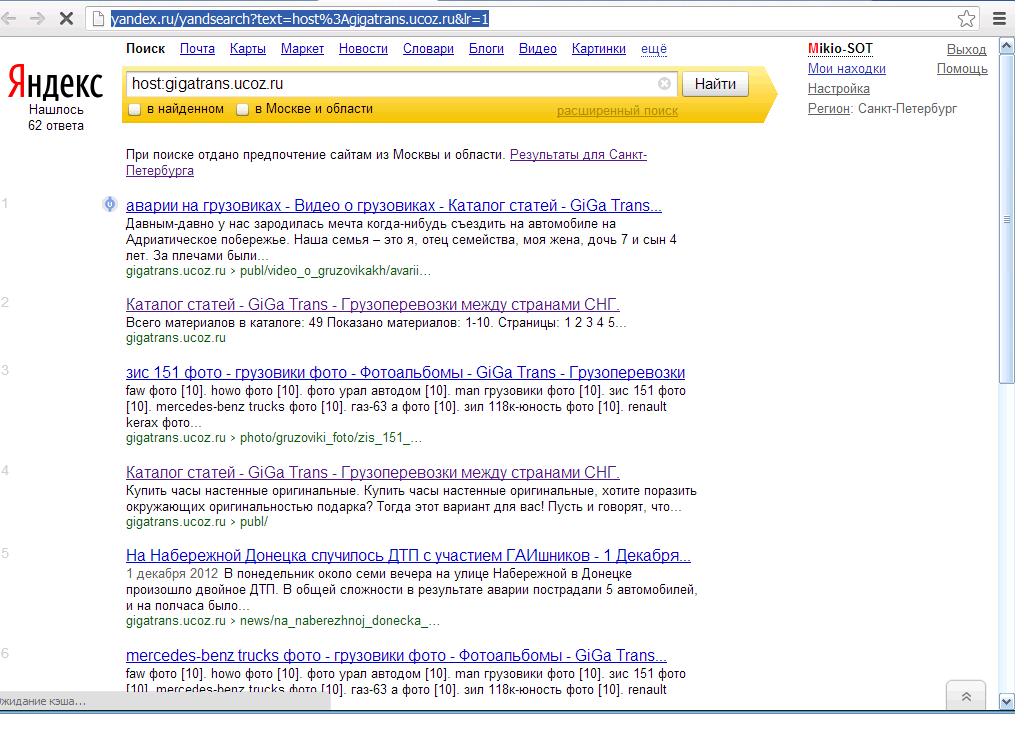Click 'Всего материалов в каталоге: 49' snippet
Screen dimensions: 1024x738
[225, 323]
